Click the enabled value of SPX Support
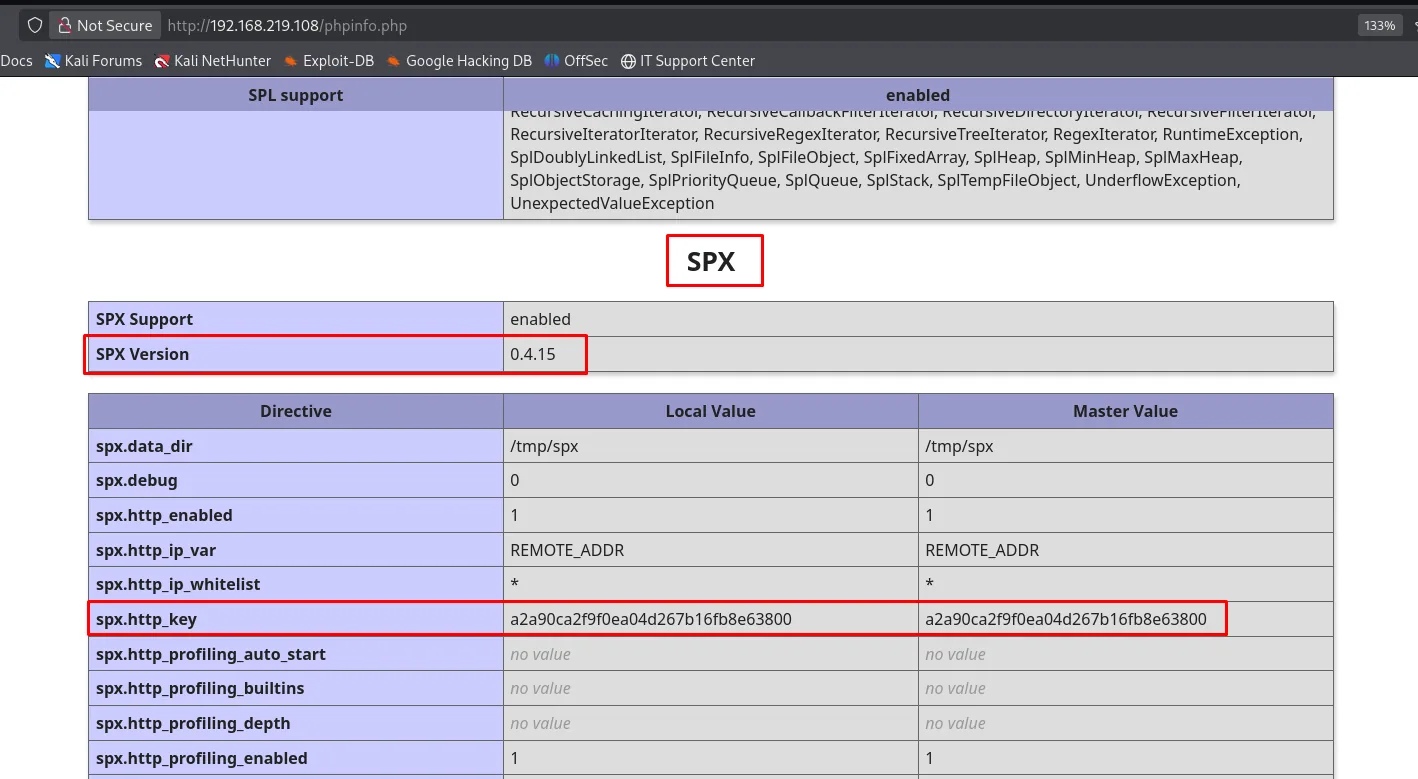 click(540, 319)
